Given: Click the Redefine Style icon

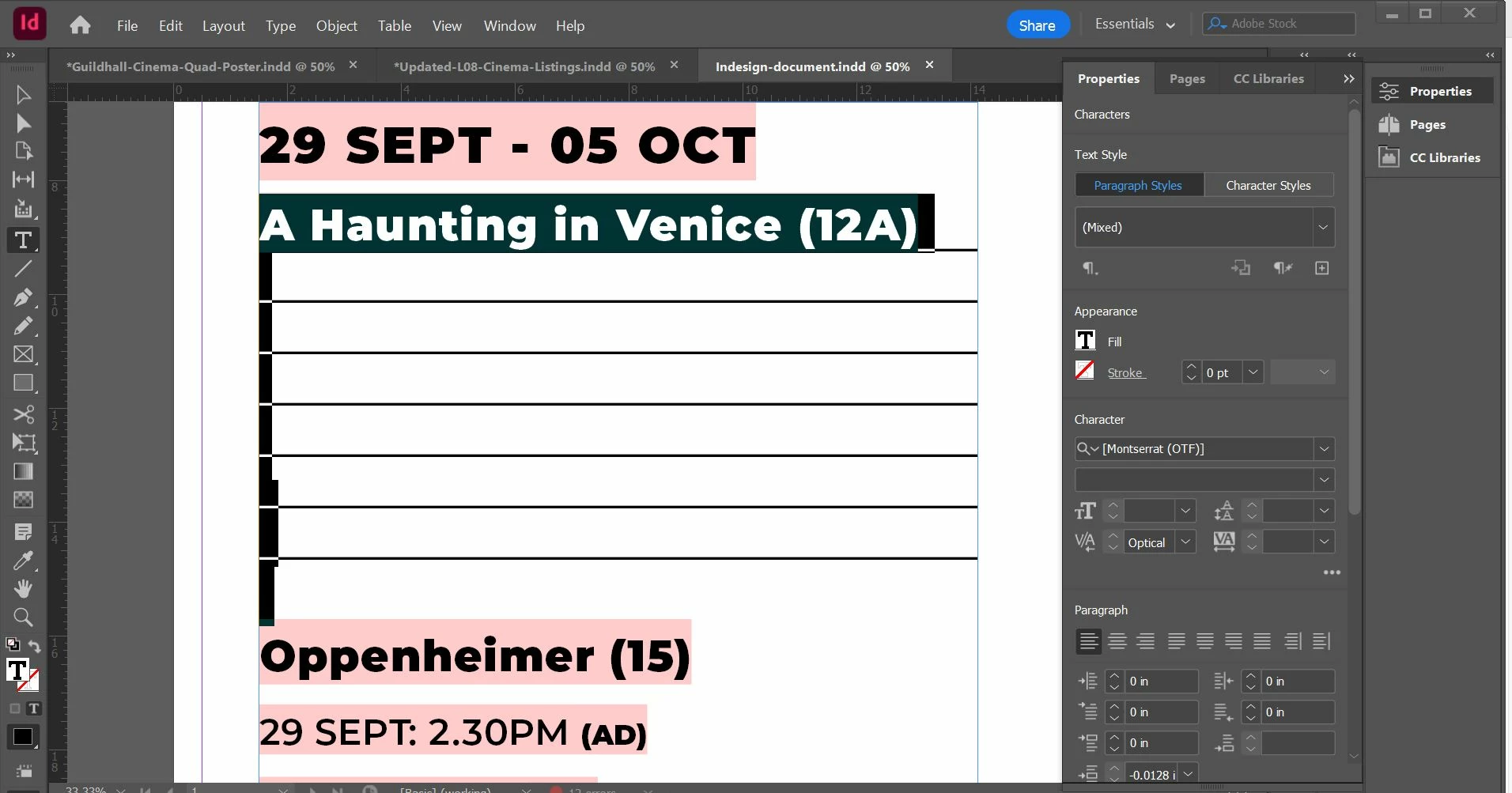Looking at the screenshot, I should [x=1241, y=268].
